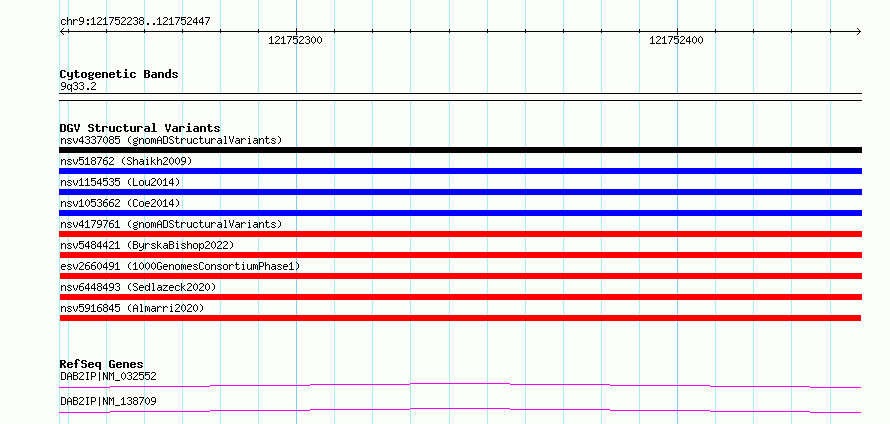
Task: Click the 121752400 ruler position label
Action: coord(676,40)
